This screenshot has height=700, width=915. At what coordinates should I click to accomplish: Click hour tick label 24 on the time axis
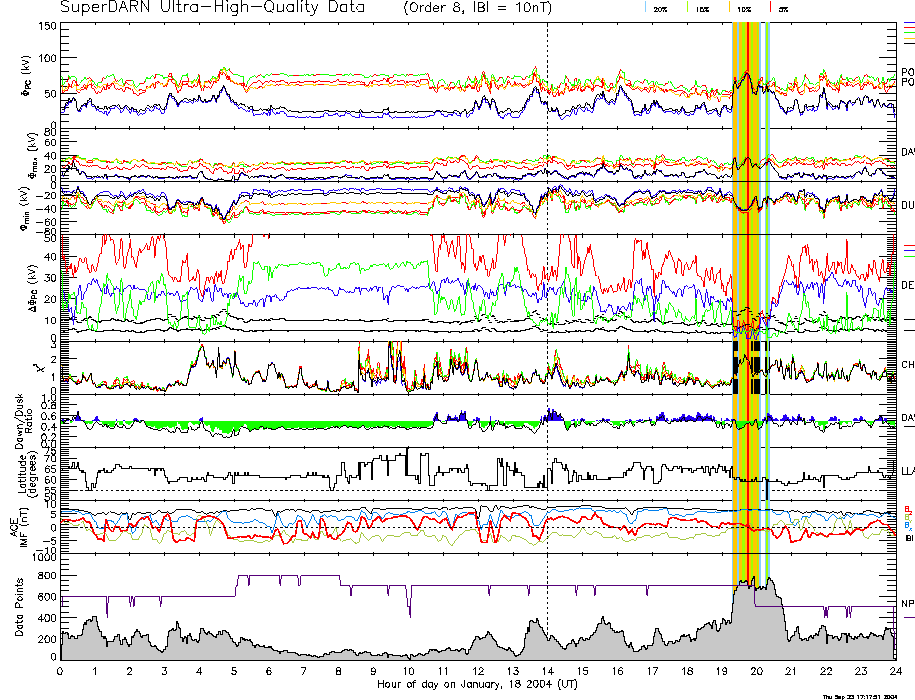click(896, 671)
